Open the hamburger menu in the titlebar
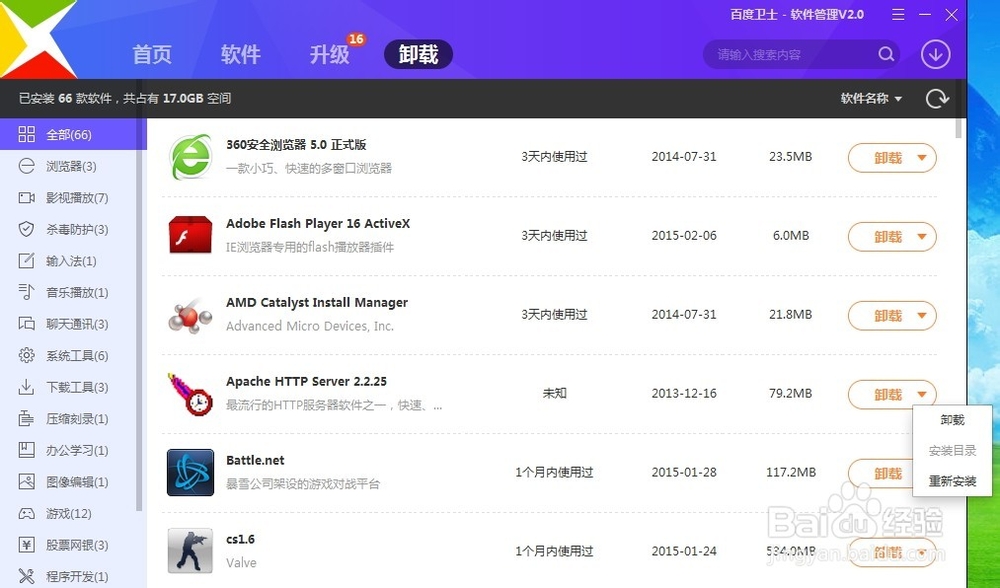The width and height of the screenshot is (1000, 588). coord(897,15)
